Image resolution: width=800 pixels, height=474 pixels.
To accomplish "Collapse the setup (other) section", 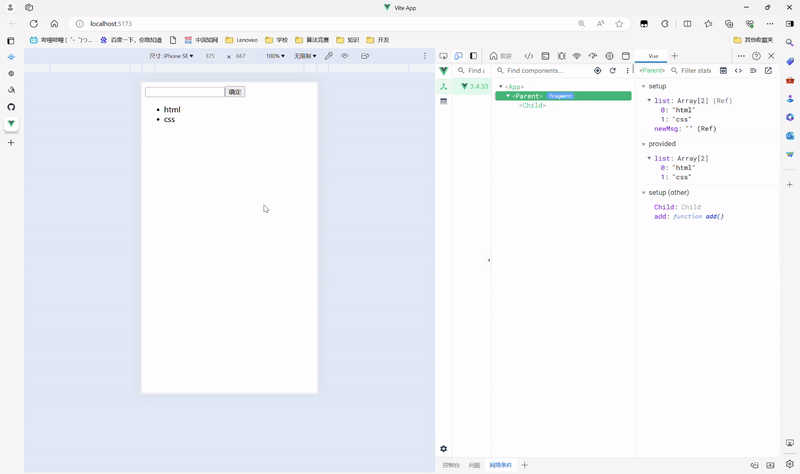I will (x=643, y=192).
